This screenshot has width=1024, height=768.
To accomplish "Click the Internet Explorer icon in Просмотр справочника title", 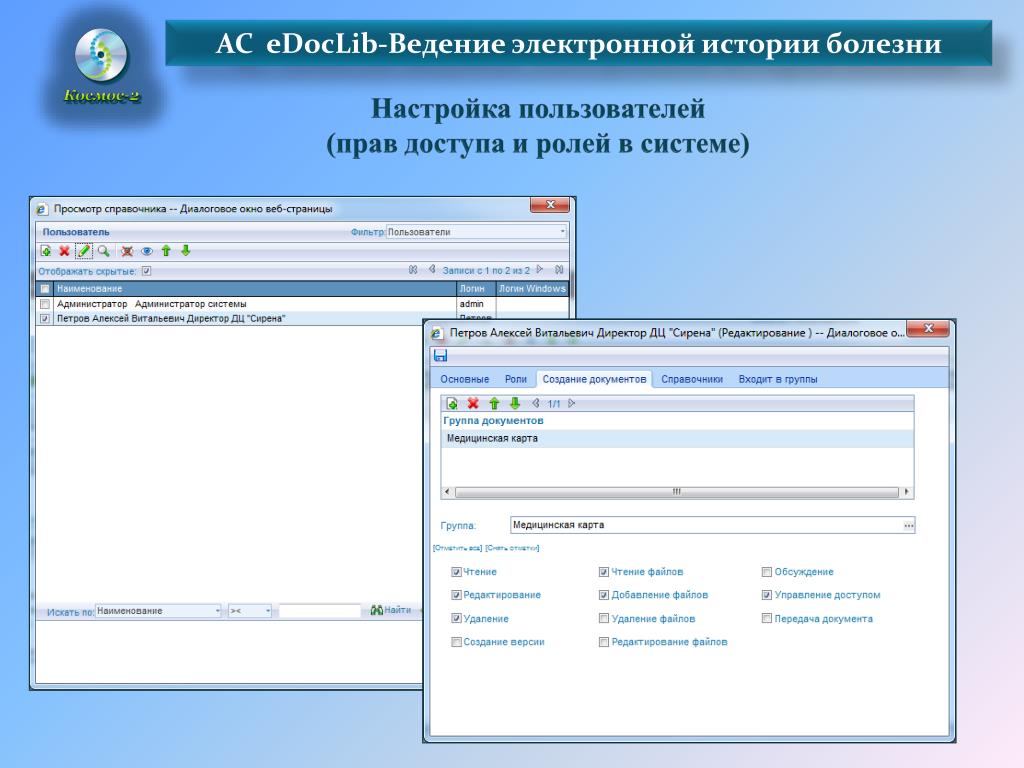I will point(42,209).
